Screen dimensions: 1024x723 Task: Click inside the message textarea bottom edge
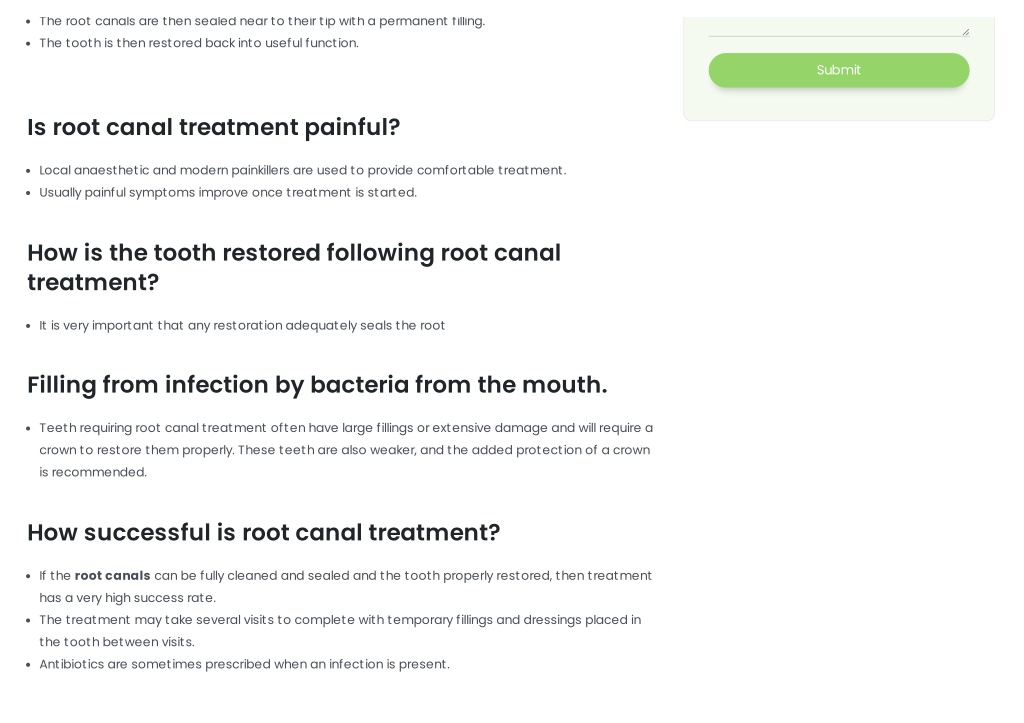839,29
